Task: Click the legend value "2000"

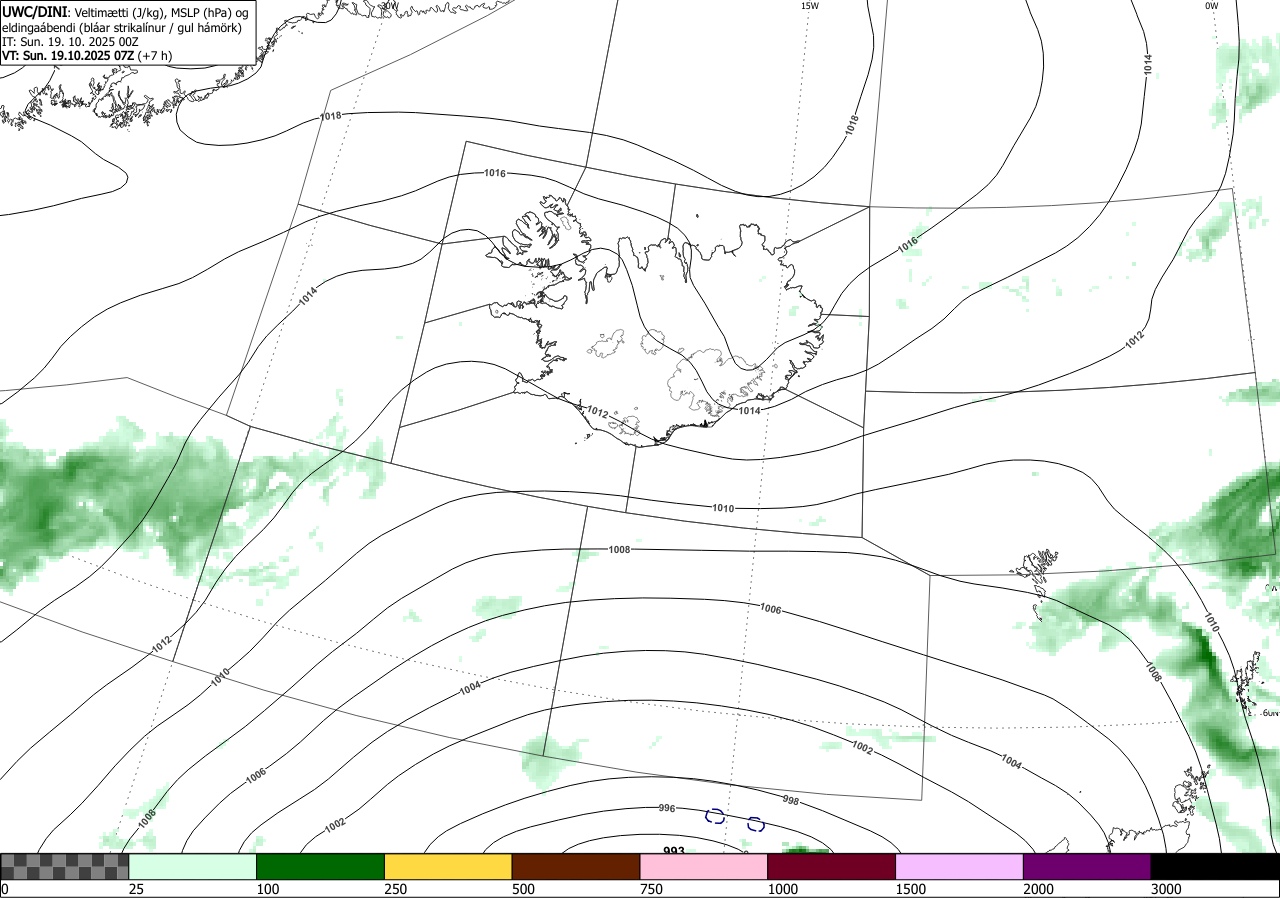Action: pyautogui.click(x=1038, y=889)
